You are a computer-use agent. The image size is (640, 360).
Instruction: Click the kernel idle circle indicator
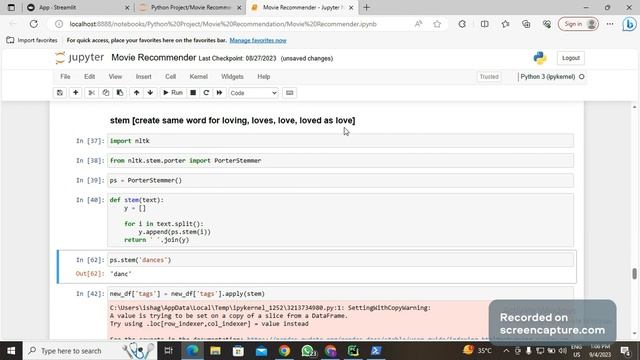pos(582,77)
